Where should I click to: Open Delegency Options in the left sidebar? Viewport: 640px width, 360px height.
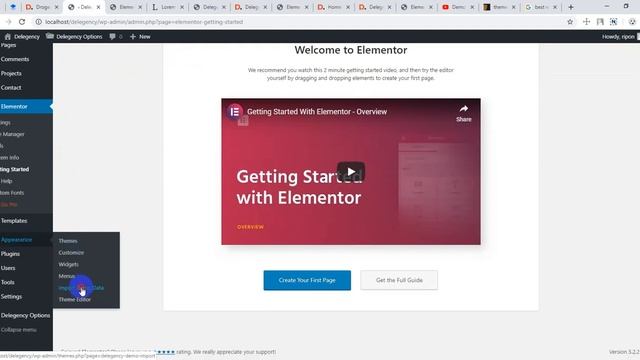pos(25,315)
